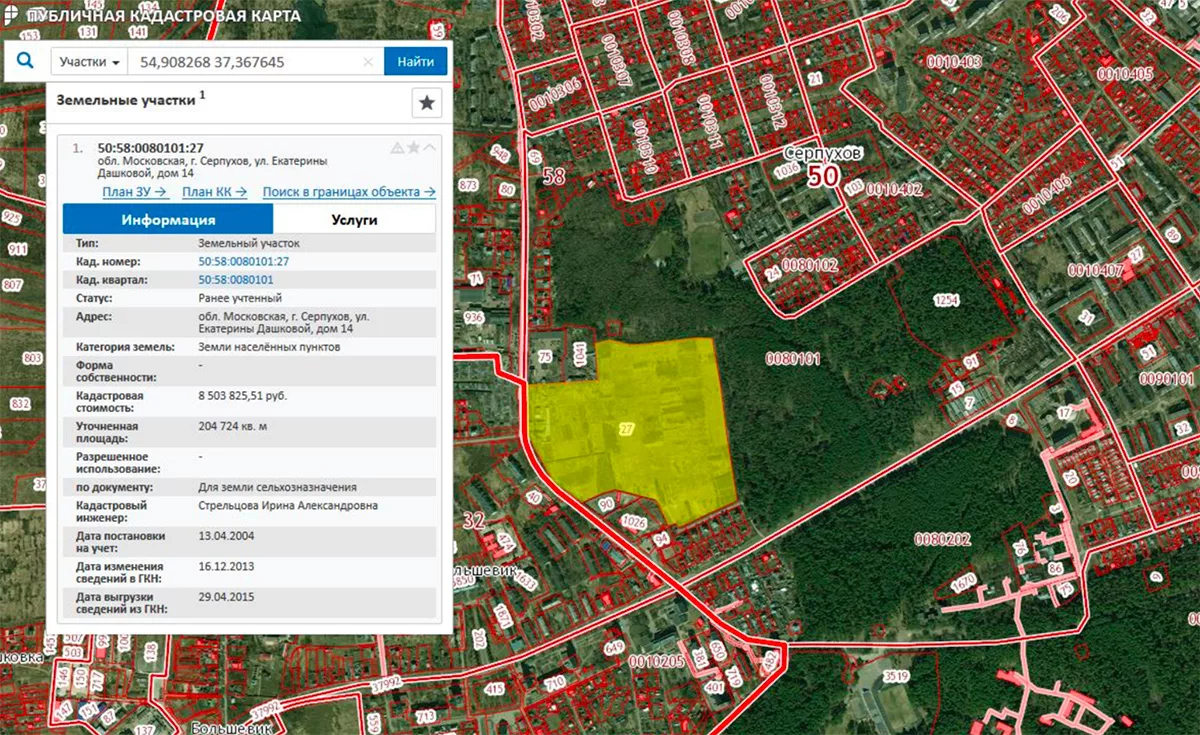Click the warning triangle icon on result
1200x735 pixels.
[397, 148]
